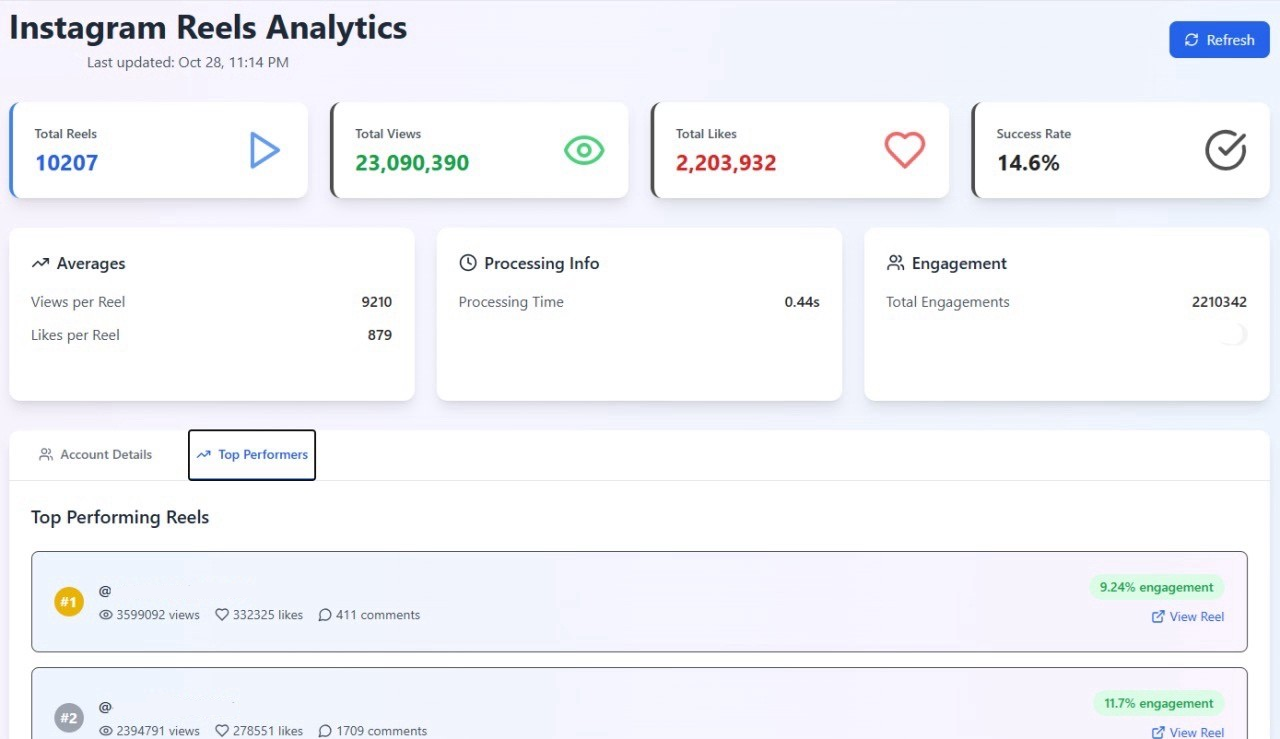
Task: Click the 2394791 views count
Action: coord(158,731)
